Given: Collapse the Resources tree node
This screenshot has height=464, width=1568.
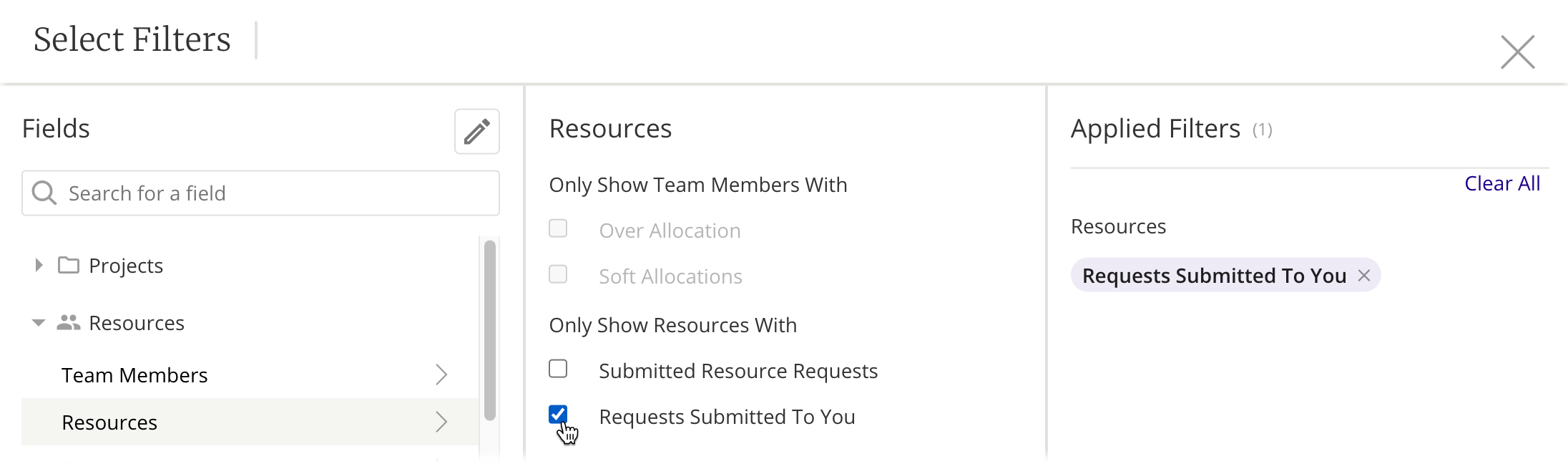Looking at the screenshot, I should [x=39, y=323].
